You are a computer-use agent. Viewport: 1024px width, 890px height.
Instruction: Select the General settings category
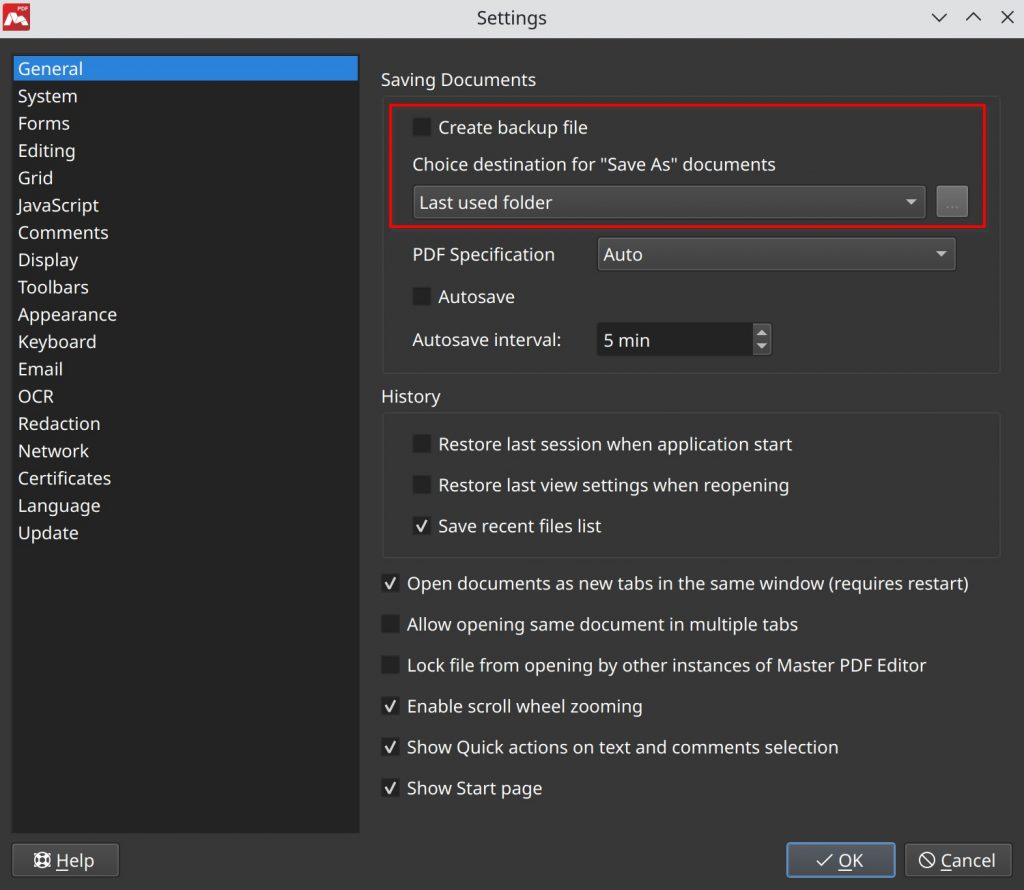[185, 69]
